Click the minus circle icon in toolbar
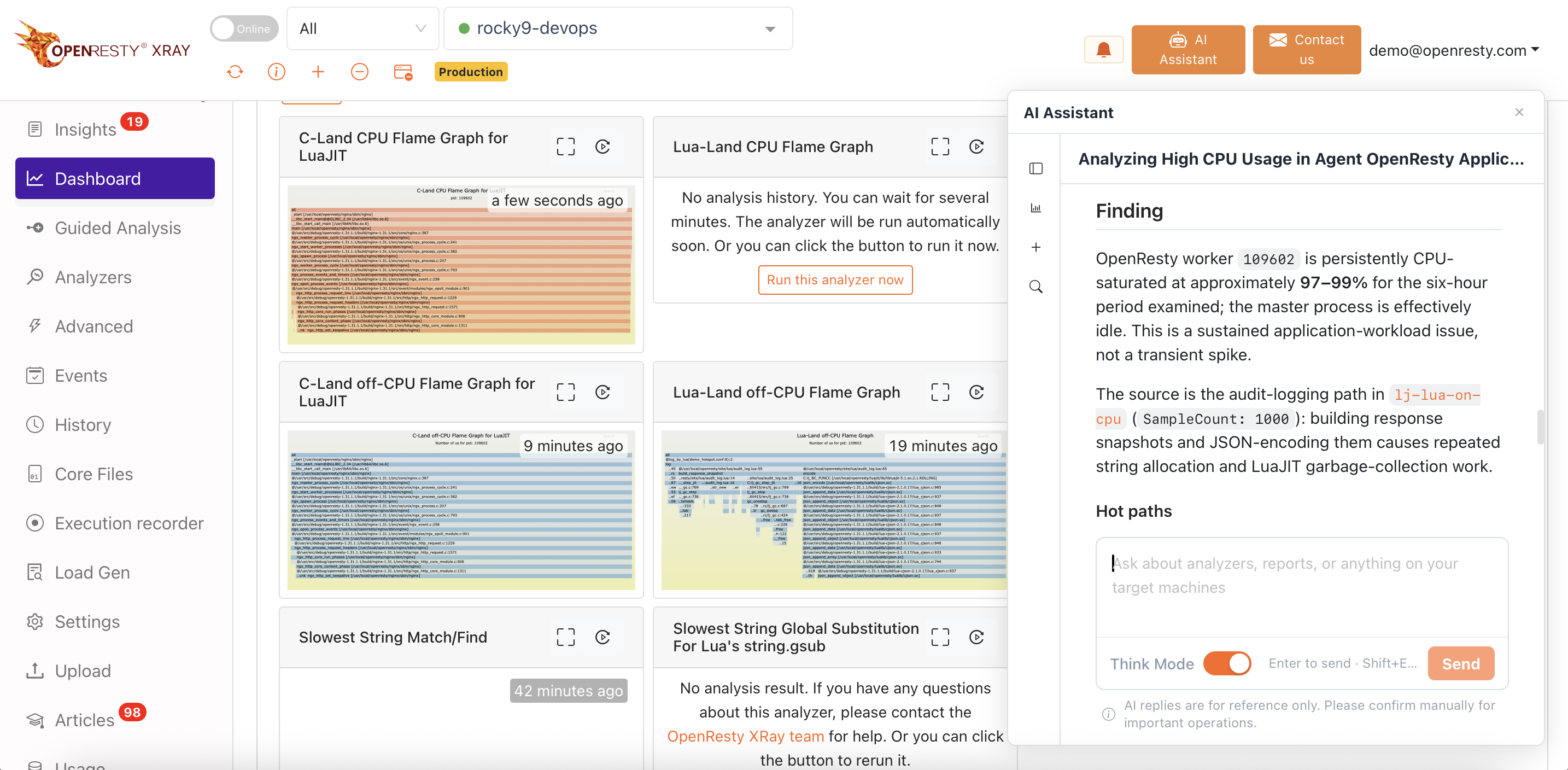Viewport: 1568px width, 770px height. pos(360,72)
